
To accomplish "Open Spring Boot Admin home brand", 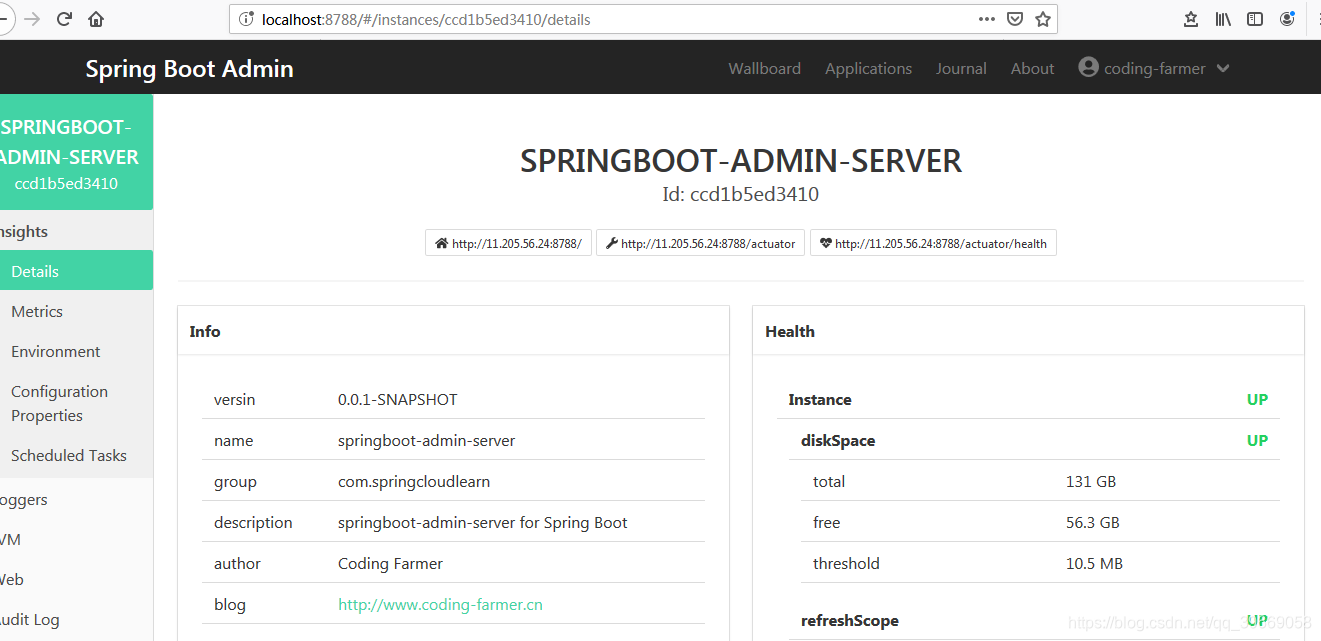I will tap(189, 69).
